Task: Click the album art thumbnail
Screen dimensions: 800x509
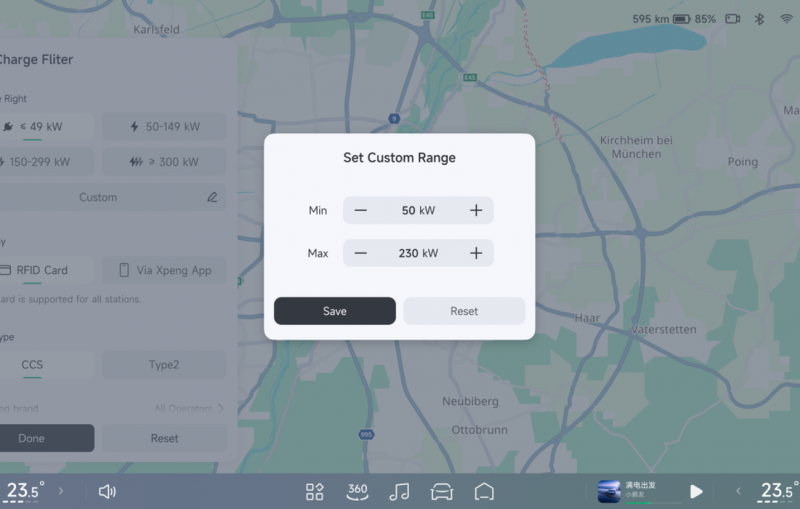Action: [x=609, y=491]
